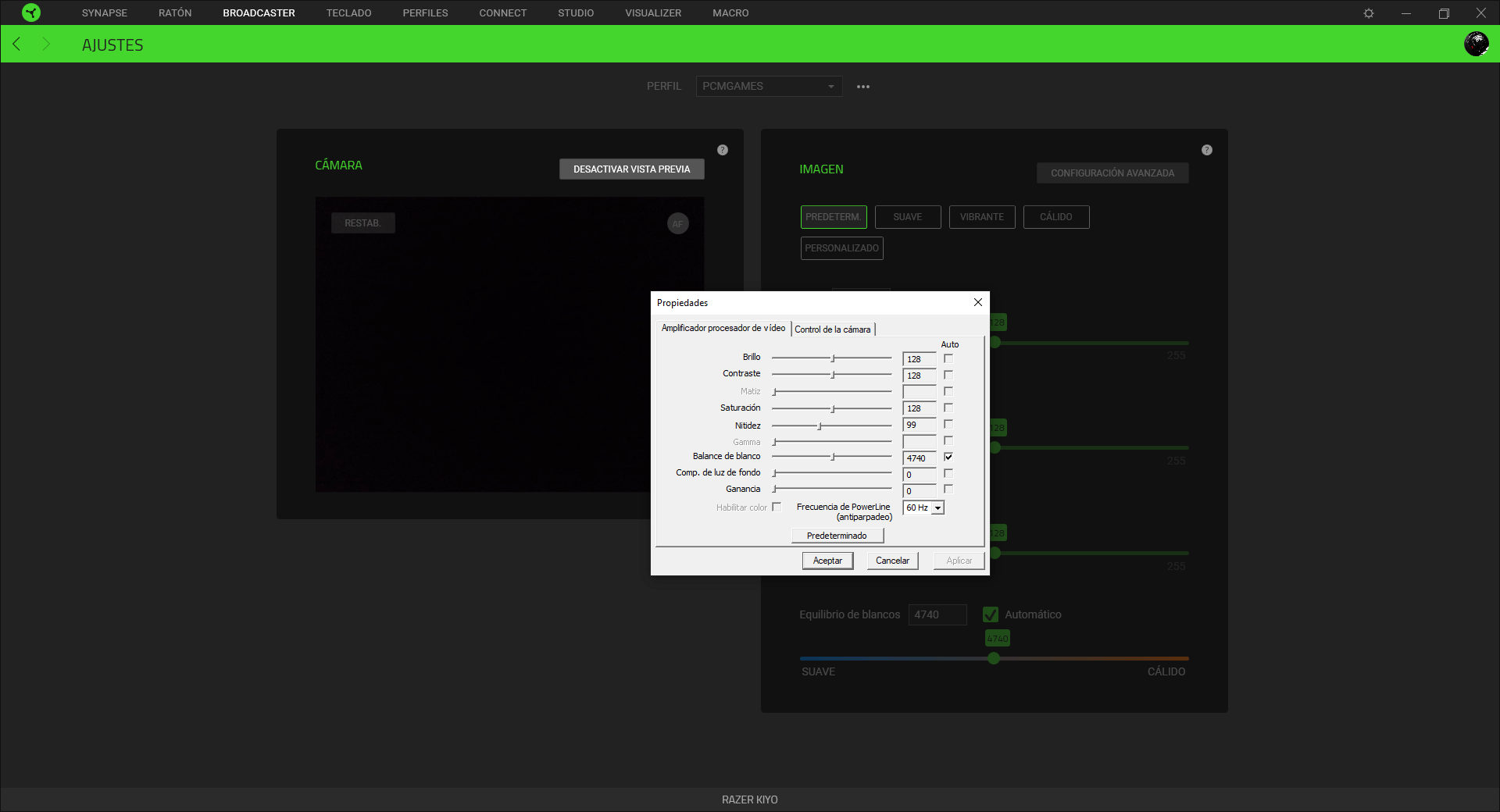Click the Saturación slider handle
Viewport: 1500px width, 812px height.
pyautogui.click(x=833, y=408)
